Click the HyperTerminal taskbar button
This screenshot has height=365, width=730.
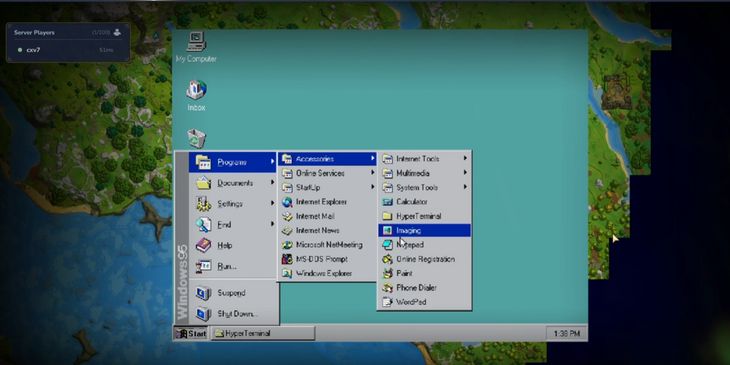click(263, 333)
